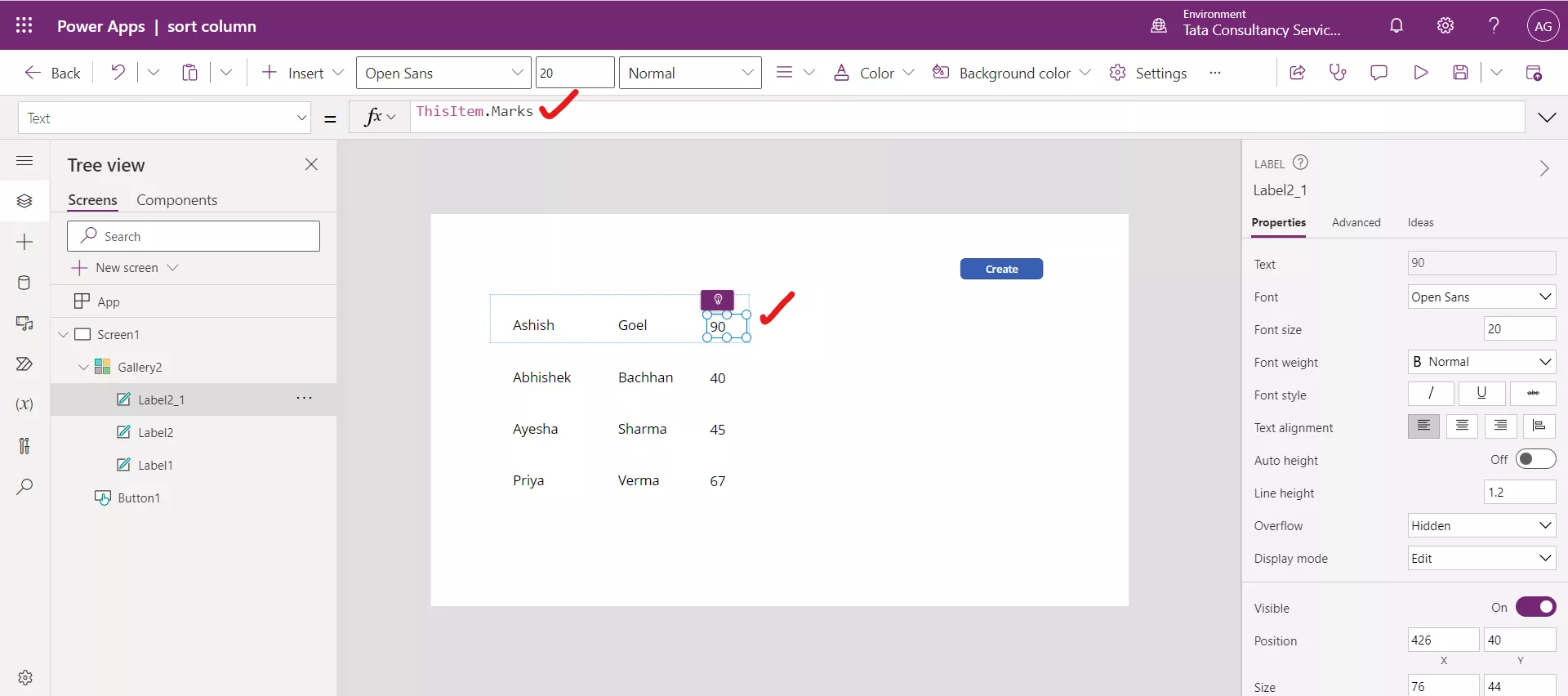Open the Advanced tools icon in sidebar

24,445
